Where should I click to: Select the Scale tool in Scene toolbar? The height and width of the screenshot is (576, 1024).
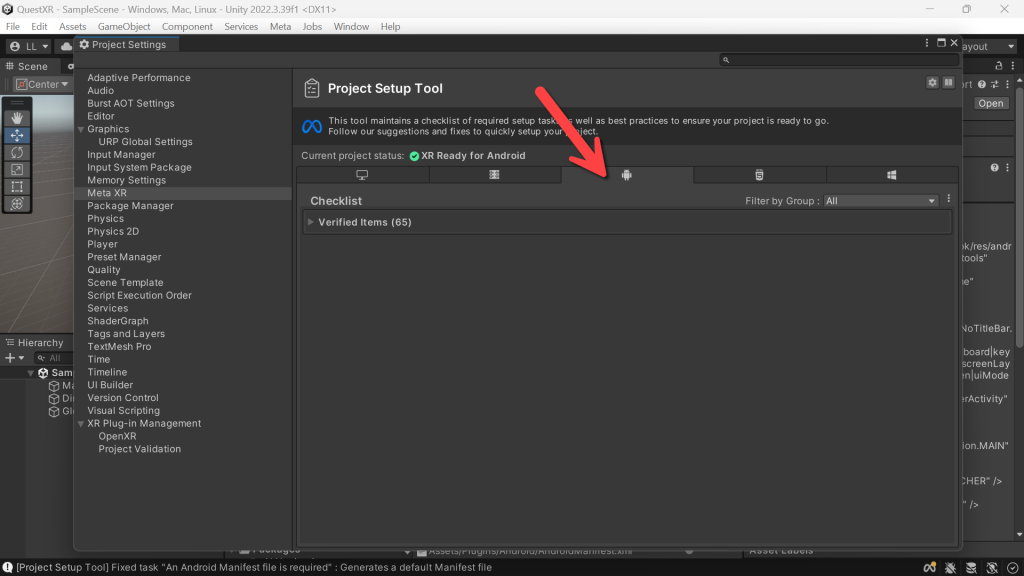[x=17, y=169]
